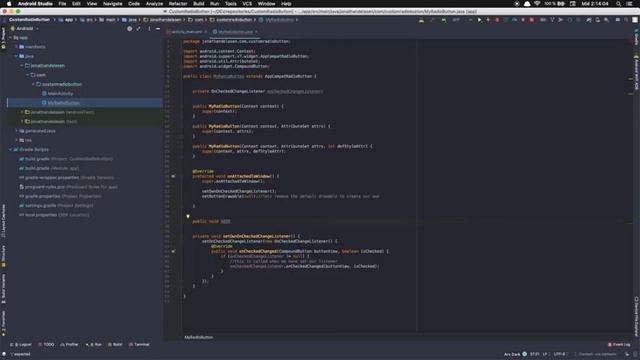Click the Run app play icon
640x360 pixels.
pos(479,20)
